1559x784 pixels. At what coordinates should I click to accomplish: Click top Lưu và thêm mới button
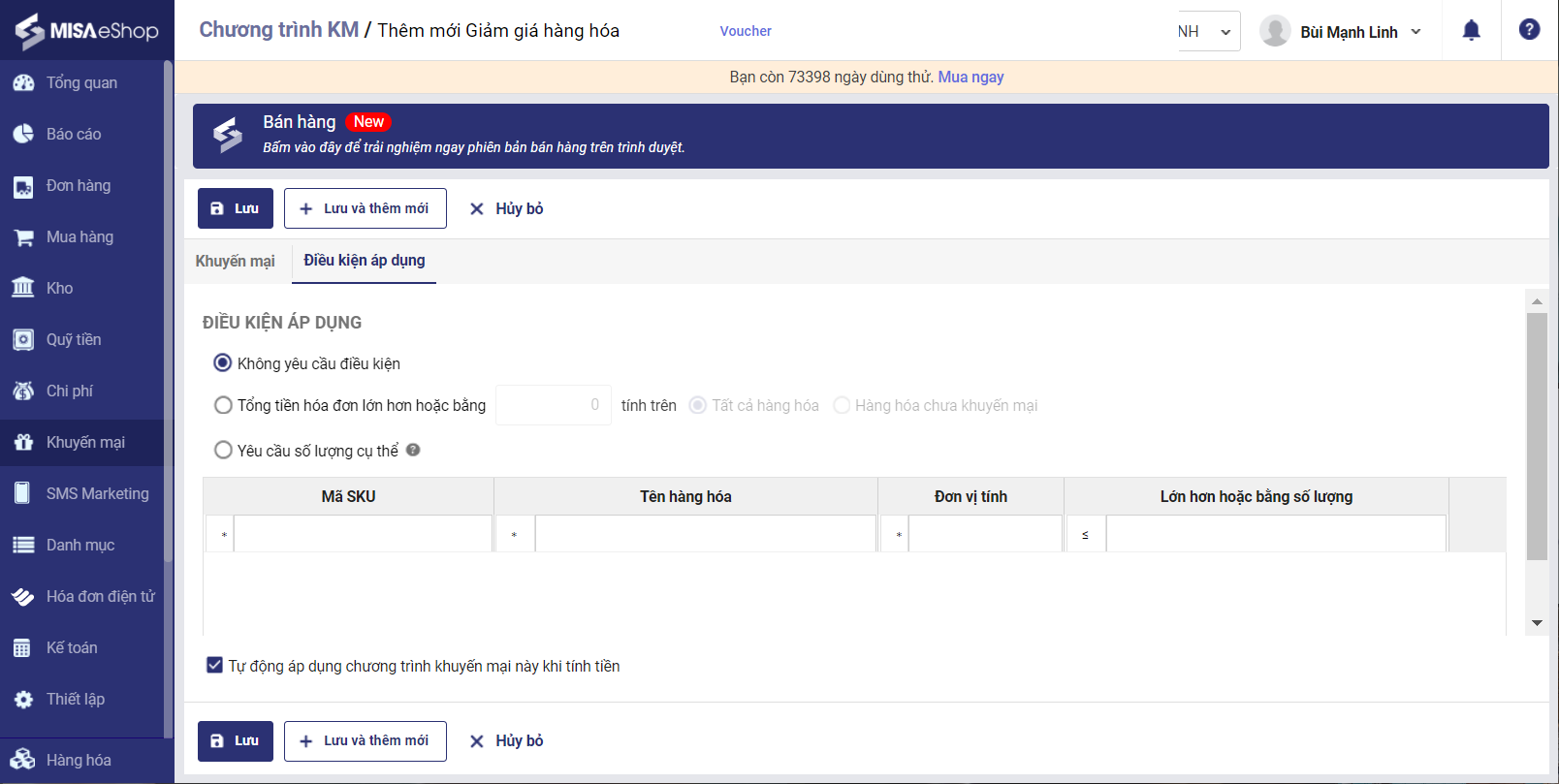coord(365,208)
